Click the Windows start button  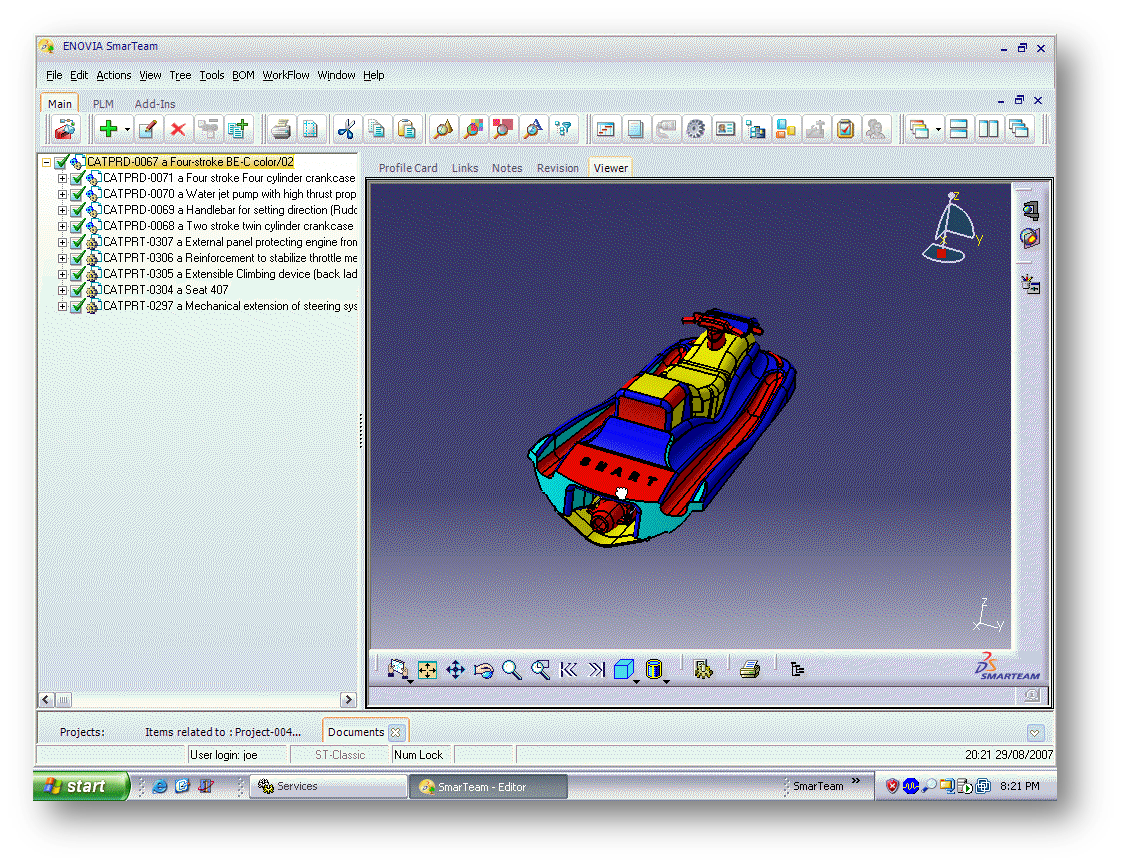coord(82,786)
